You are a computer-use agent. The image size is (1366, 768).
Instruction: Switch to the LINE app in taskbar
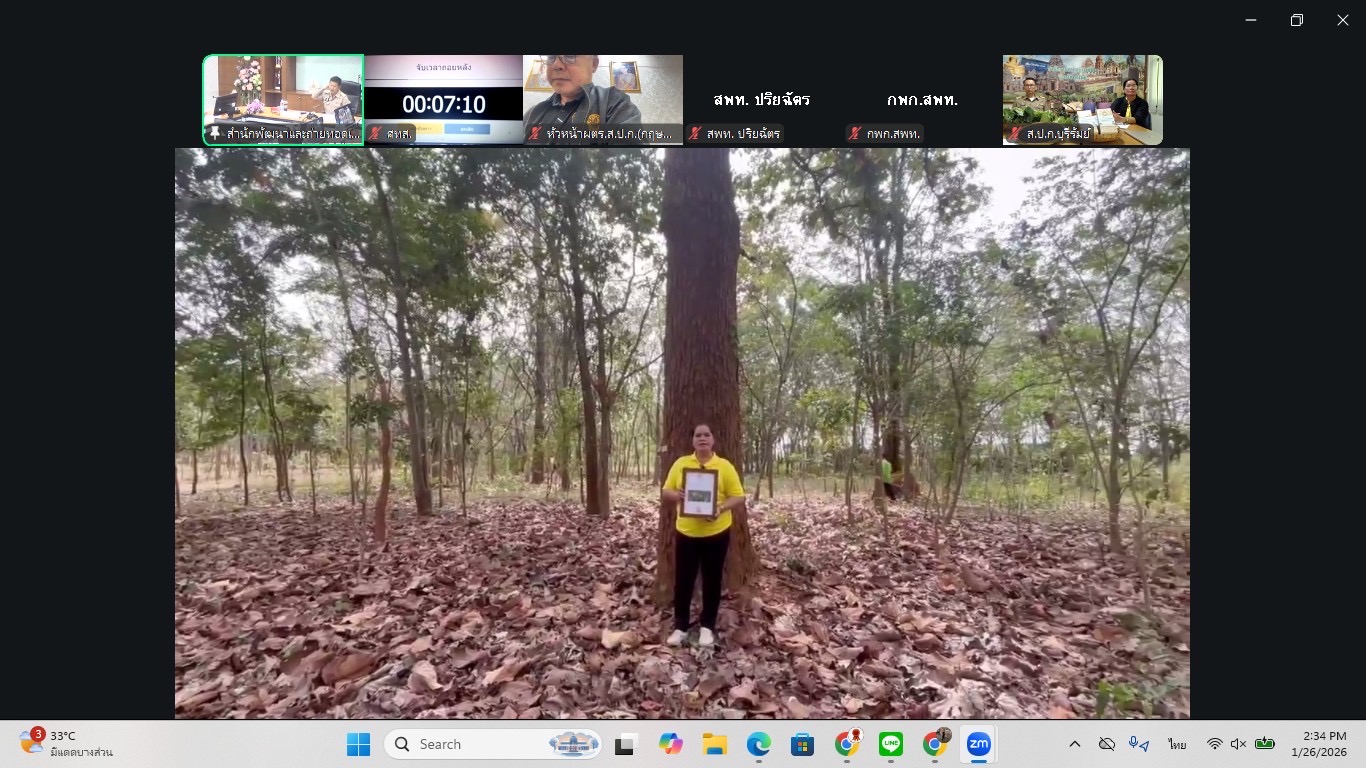click(890, 744)
